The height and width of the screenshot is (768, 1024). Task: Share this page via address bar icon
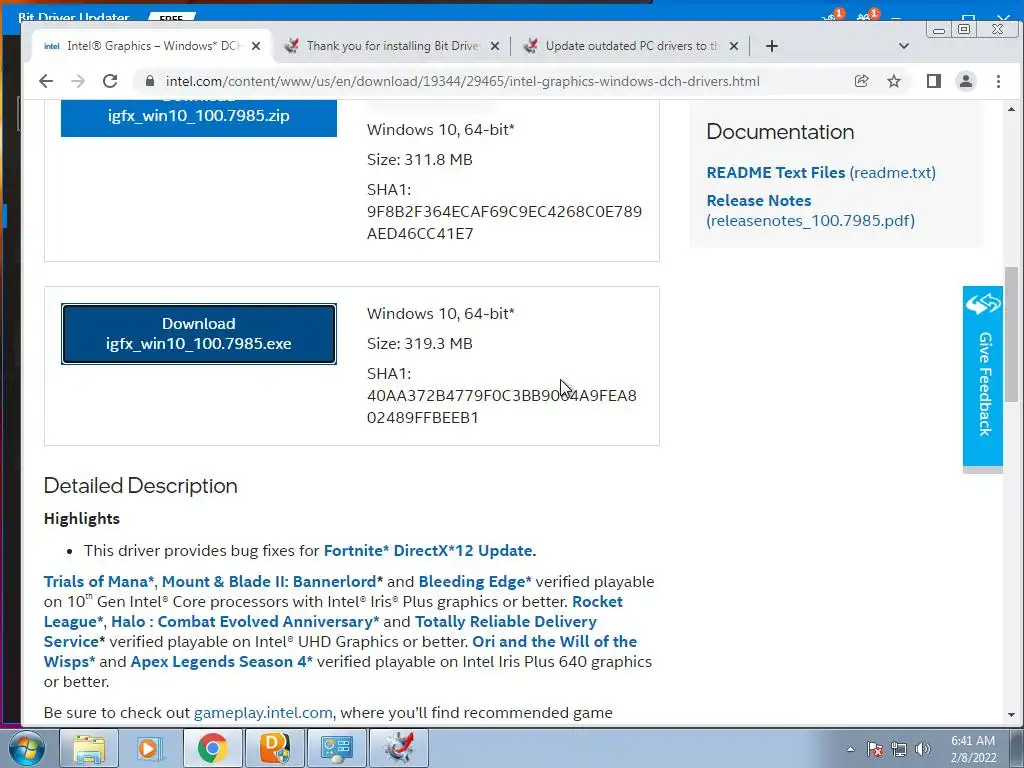click(x=861, y=81)
